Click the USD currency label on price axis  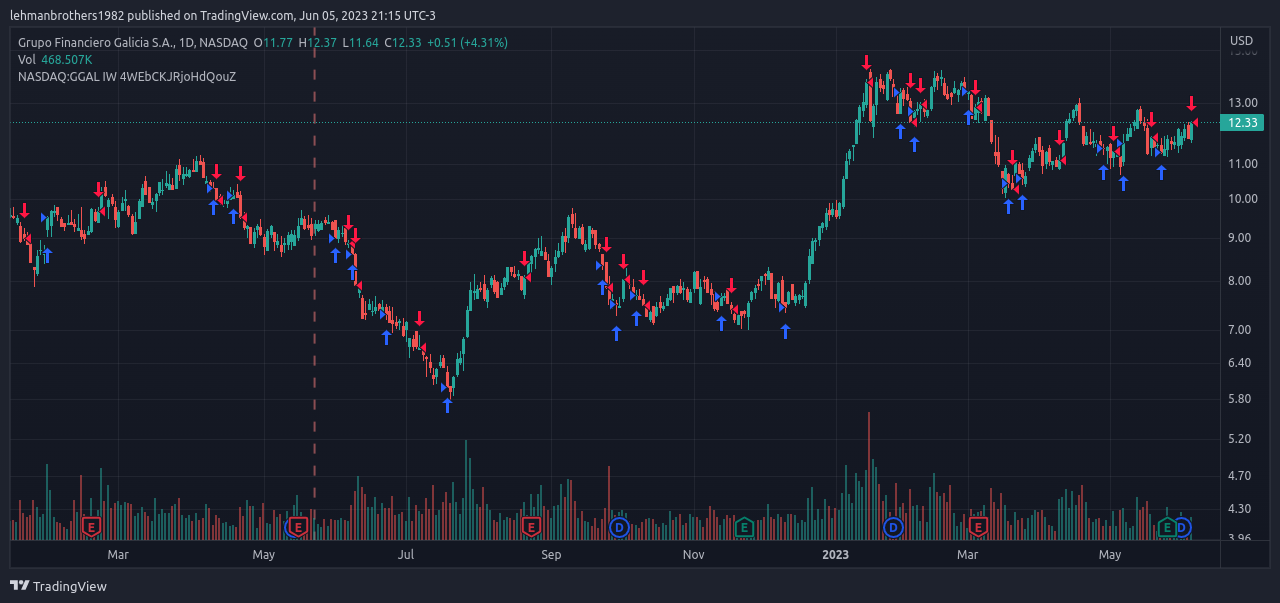click(x=1241, y=41)
